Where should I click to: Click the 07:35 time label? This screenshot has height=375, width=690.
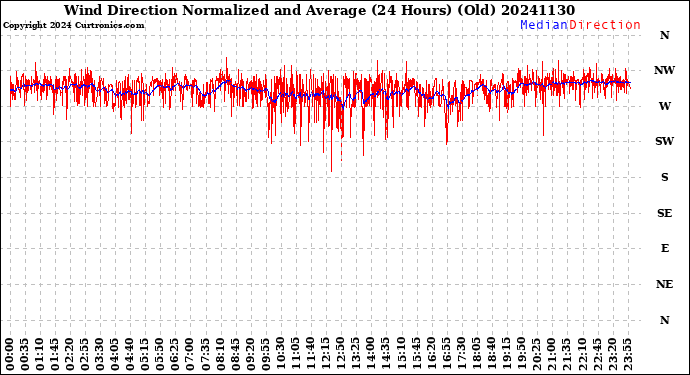tap(205, 354)
